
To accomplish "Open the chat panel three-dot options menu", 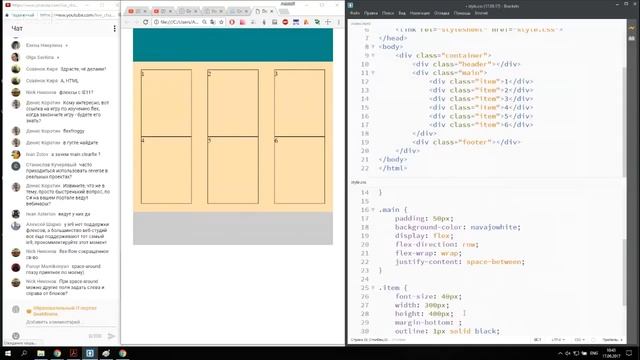I will coord(115,29).
